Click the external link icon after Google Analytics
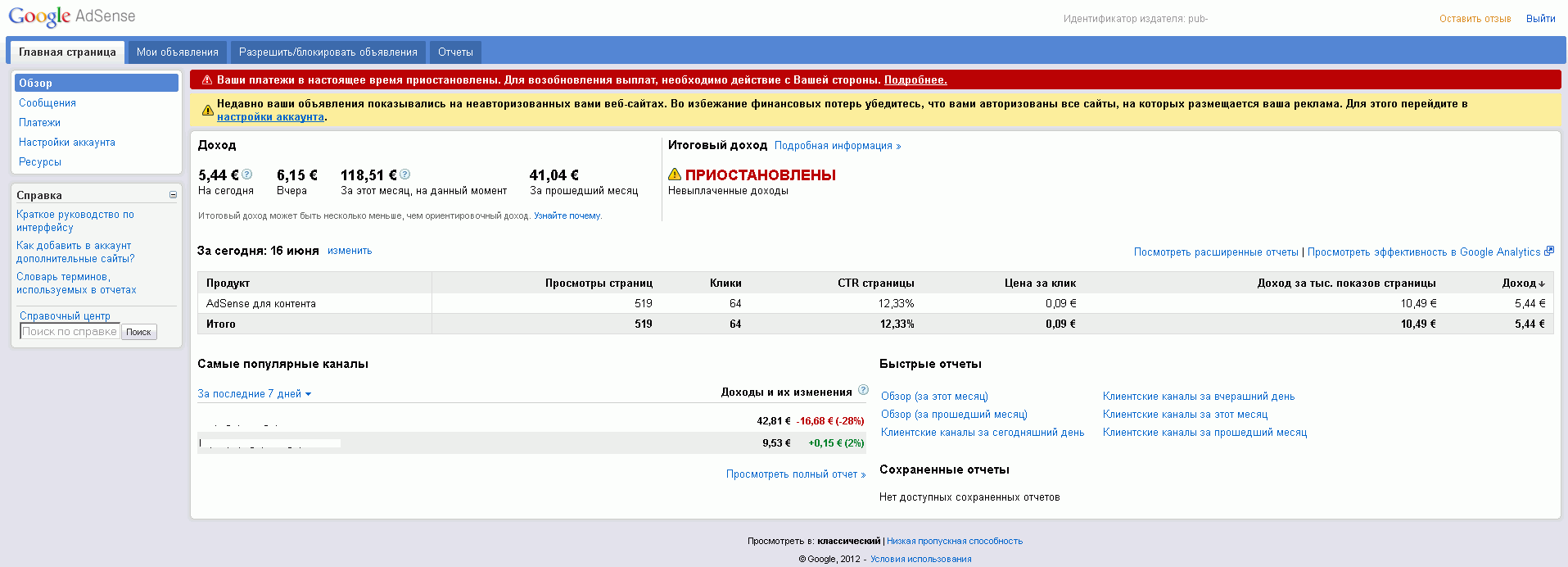This screenshot has height=567, width=1568. 1548,252
